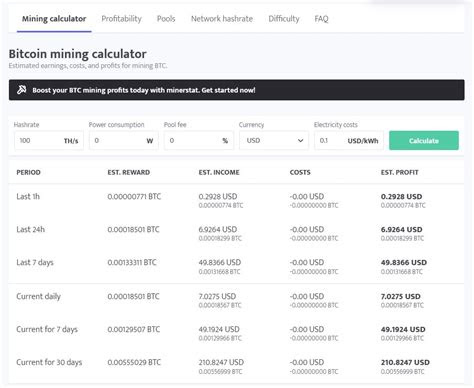This screenshot has height=388, width=474.
Task: Click income value 7.0275 USD
Action: [x=217, y=296]
